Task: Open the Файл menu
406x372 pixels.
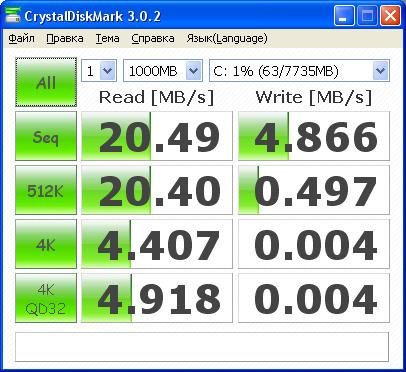Action: click(x=21, y=38)
